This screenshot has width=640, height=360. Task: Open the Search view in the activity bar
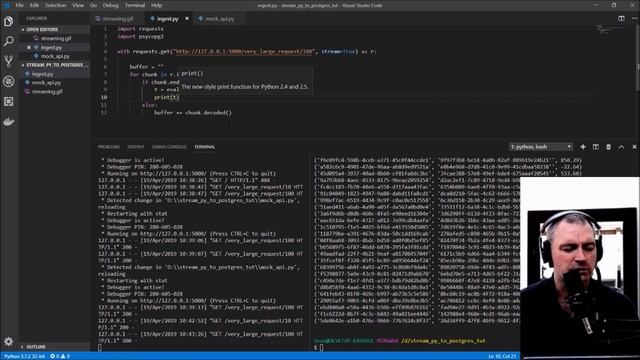pyautogui.click(x=9, y=41)
